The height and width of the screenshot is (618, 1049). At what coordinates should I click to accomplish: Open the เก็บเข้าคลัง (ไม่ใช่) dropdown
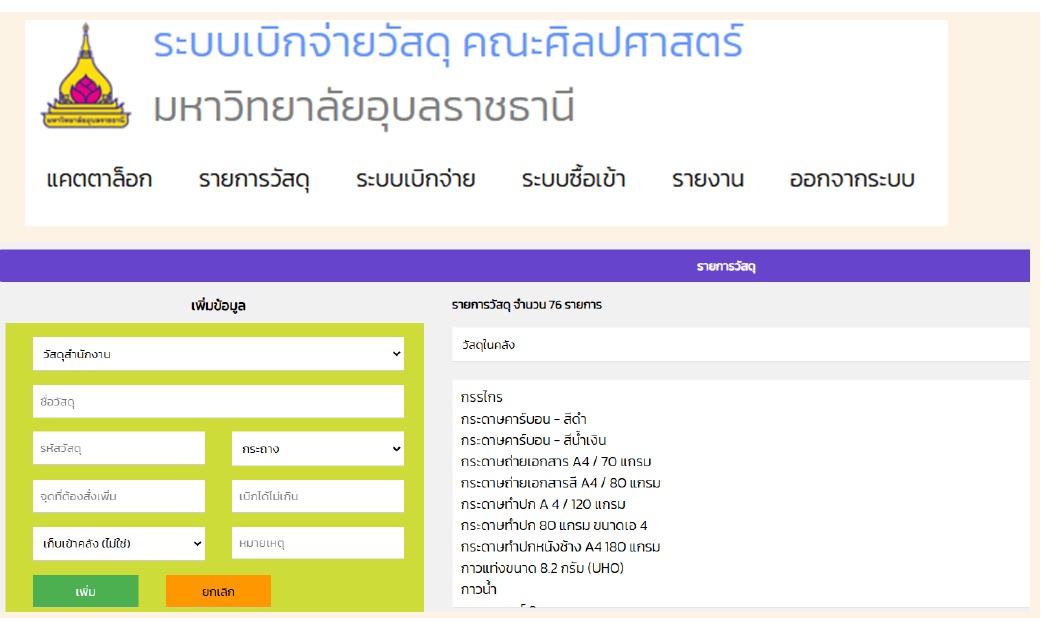point(119,543)
